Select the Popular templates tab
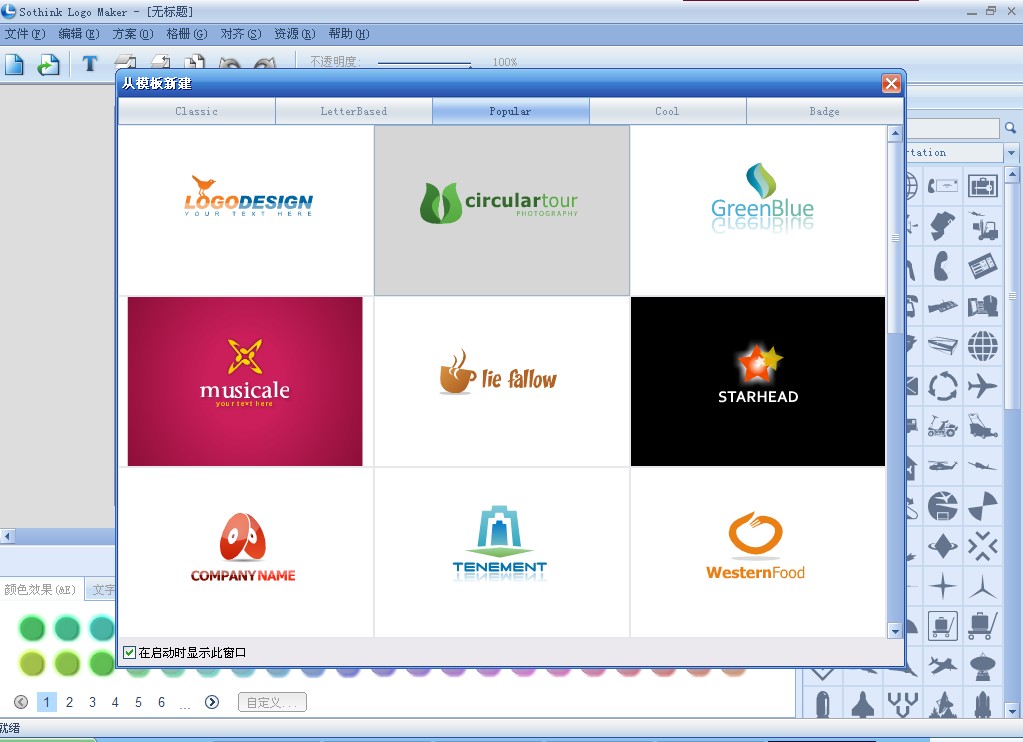Viewport: 1023px width, 742px height. click(510, 112)
